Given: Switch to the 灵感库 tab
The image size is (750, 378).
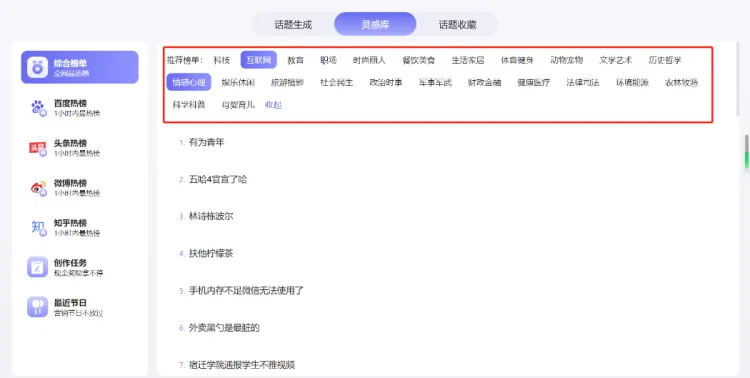Looking at the screenshot, I should pos(375,24).
